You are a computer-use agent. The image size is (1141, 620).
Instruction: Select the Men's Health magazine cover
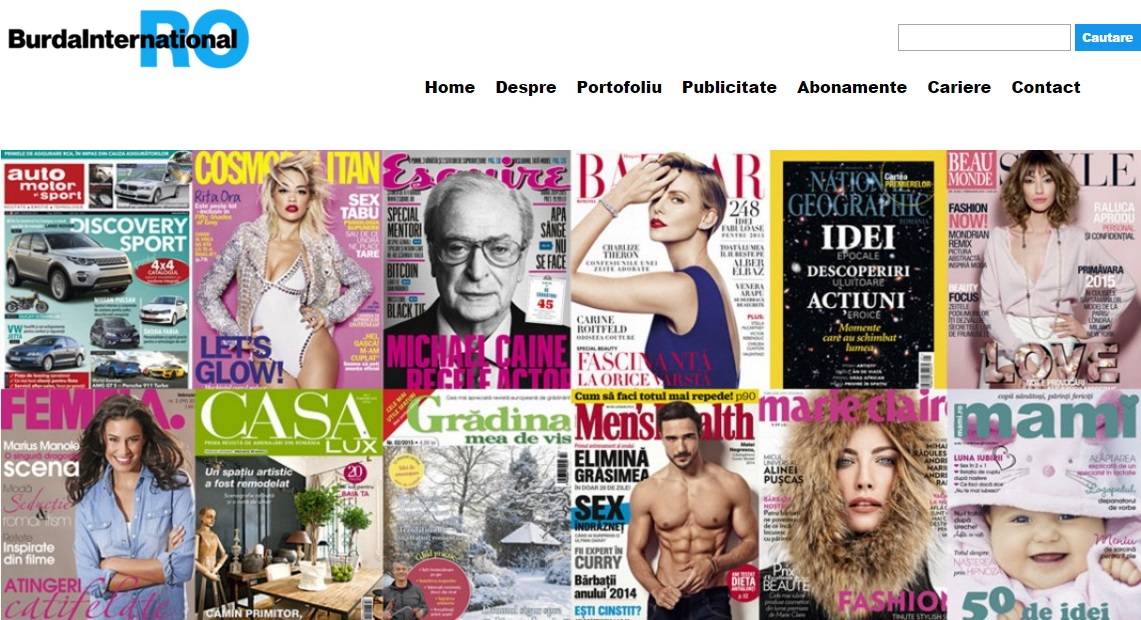[x=665, y=504]
